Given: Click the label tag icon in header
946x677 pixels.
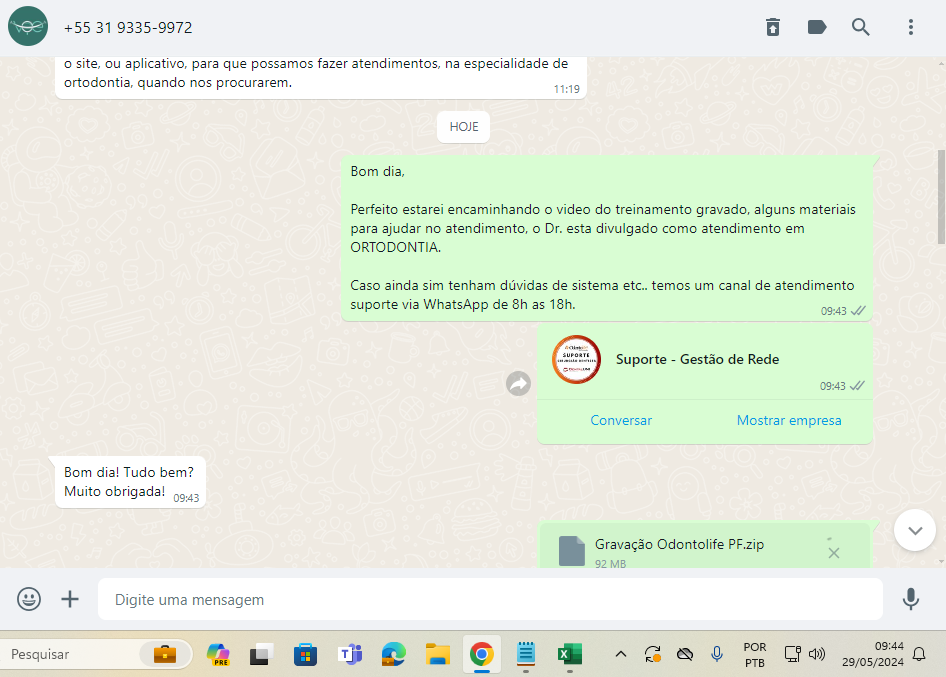Looking at the screenshot, I should point(817,27).
